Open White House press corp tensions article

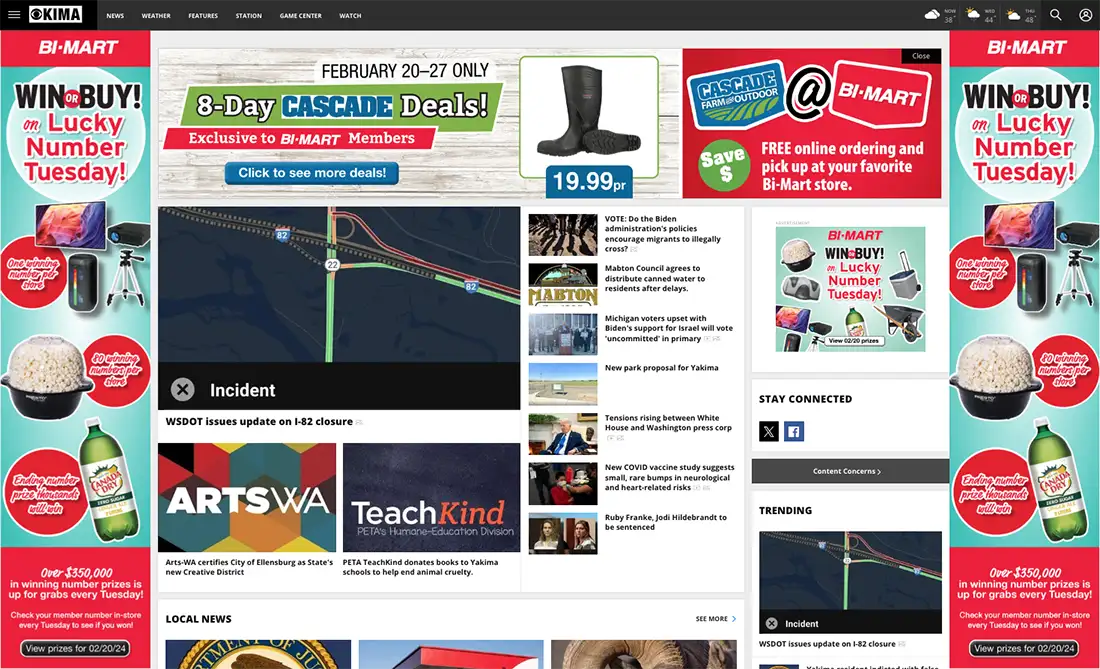tap(668, 422)
